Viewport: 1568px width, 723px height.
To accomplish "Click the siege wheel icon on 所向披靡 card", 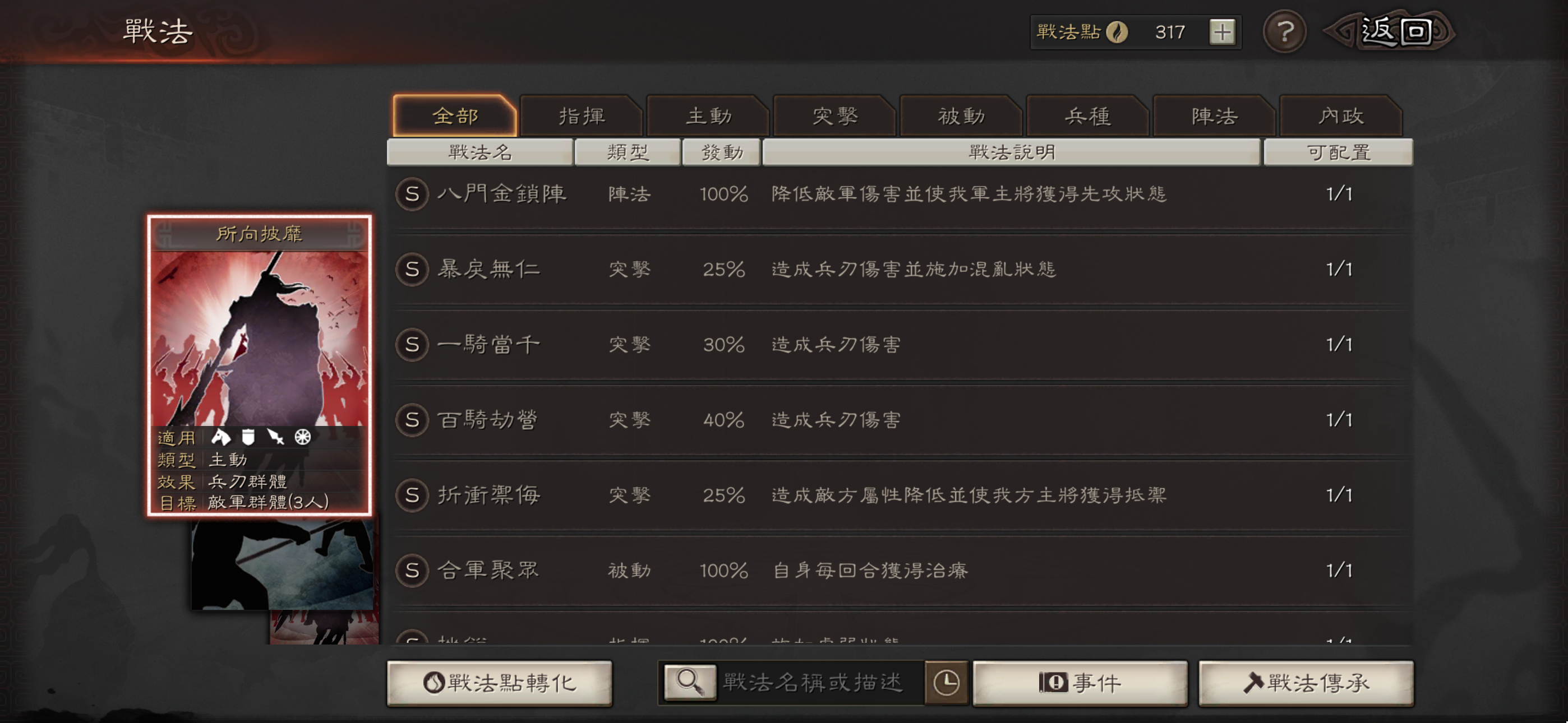I will point(302,437).
